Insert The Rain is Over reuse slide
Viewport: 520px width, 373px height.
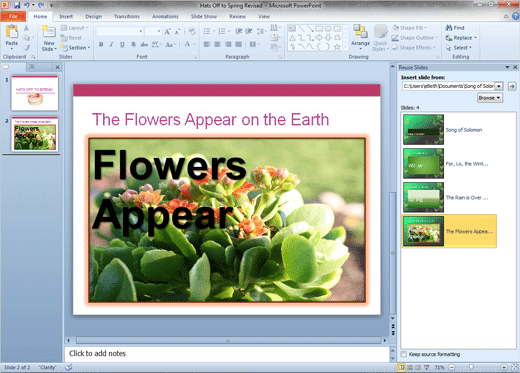point(449,198)
